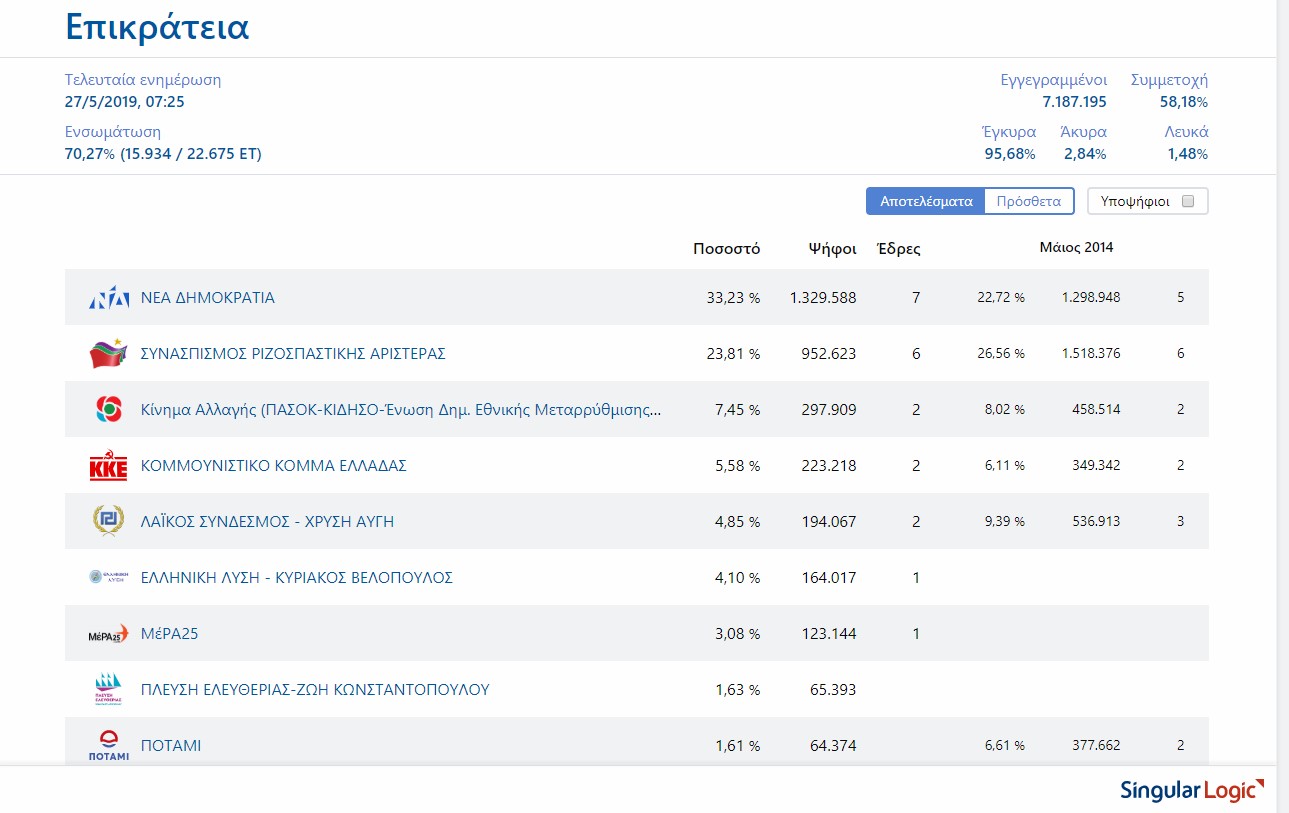
Task: Click the KKE red logo
Action: click(108, 466)
